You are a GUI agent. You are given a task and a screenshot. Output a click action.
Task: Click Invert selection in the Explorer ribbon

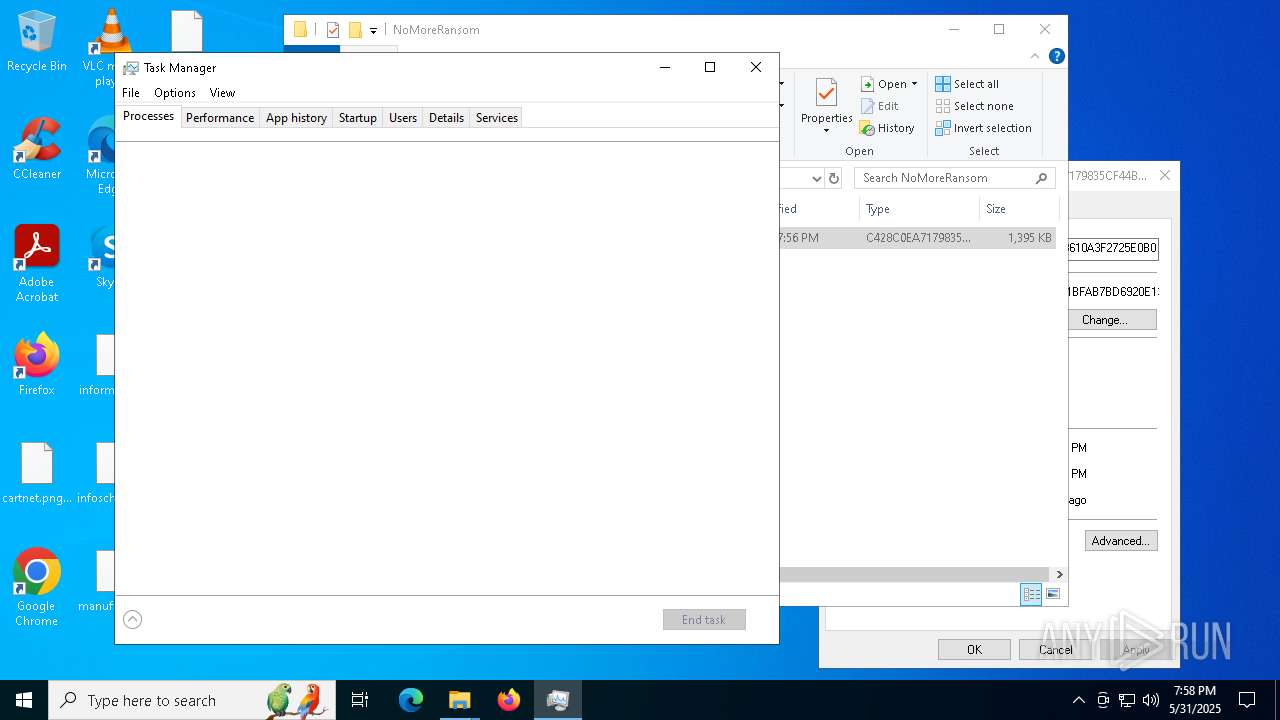click(983, 128)
